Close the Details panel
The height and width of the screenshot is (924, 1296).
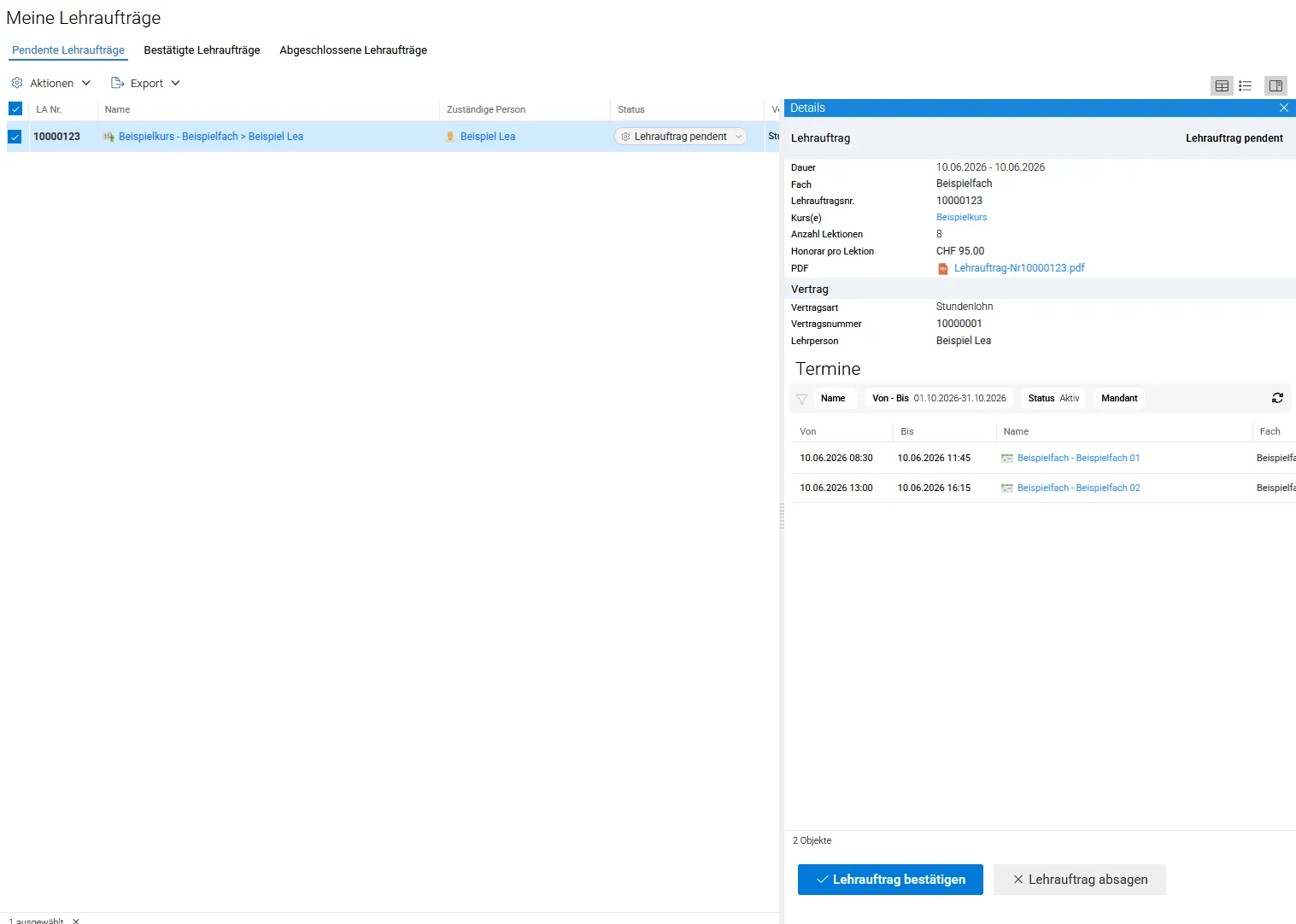click(x=1283, y=108)
